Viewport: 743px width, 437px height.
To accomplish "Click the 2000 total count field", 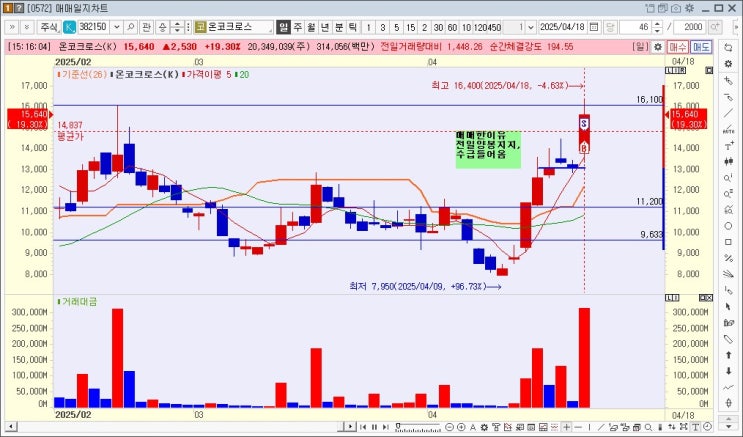I will tap(691, 27).
